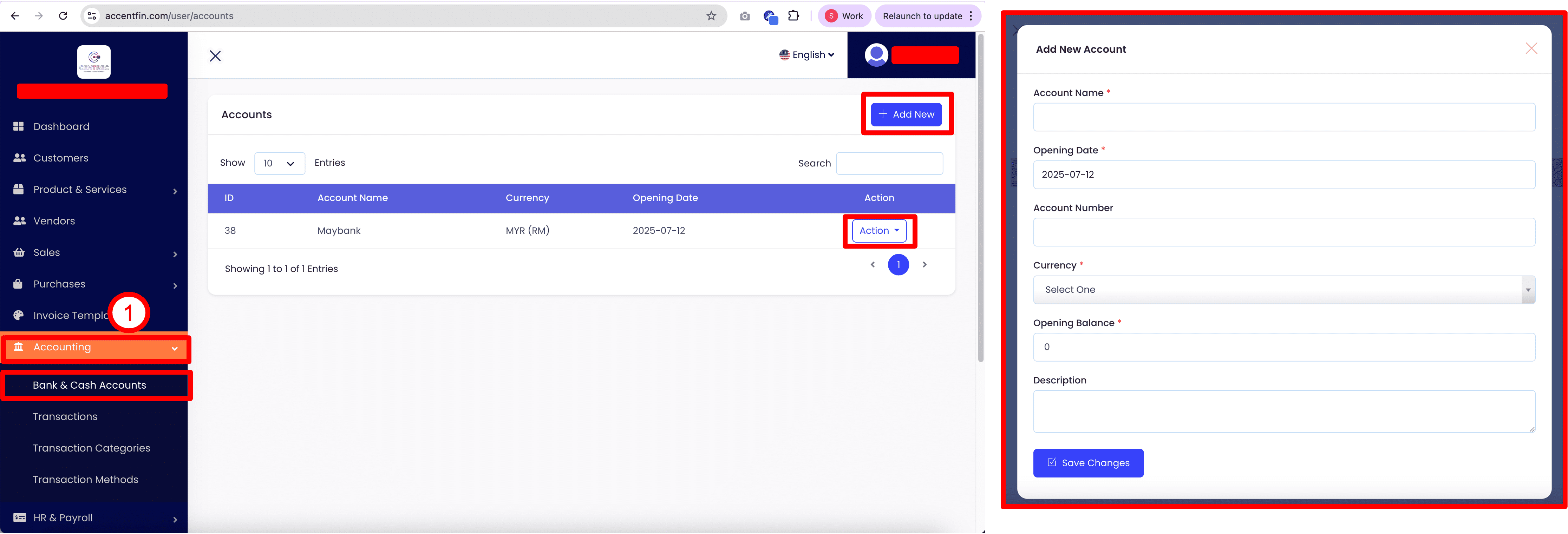Image resolution: width=1568 pixels, height=534 pixels.
Task: Close the sidebar with the X icon
Action: (x=215, y=56)
